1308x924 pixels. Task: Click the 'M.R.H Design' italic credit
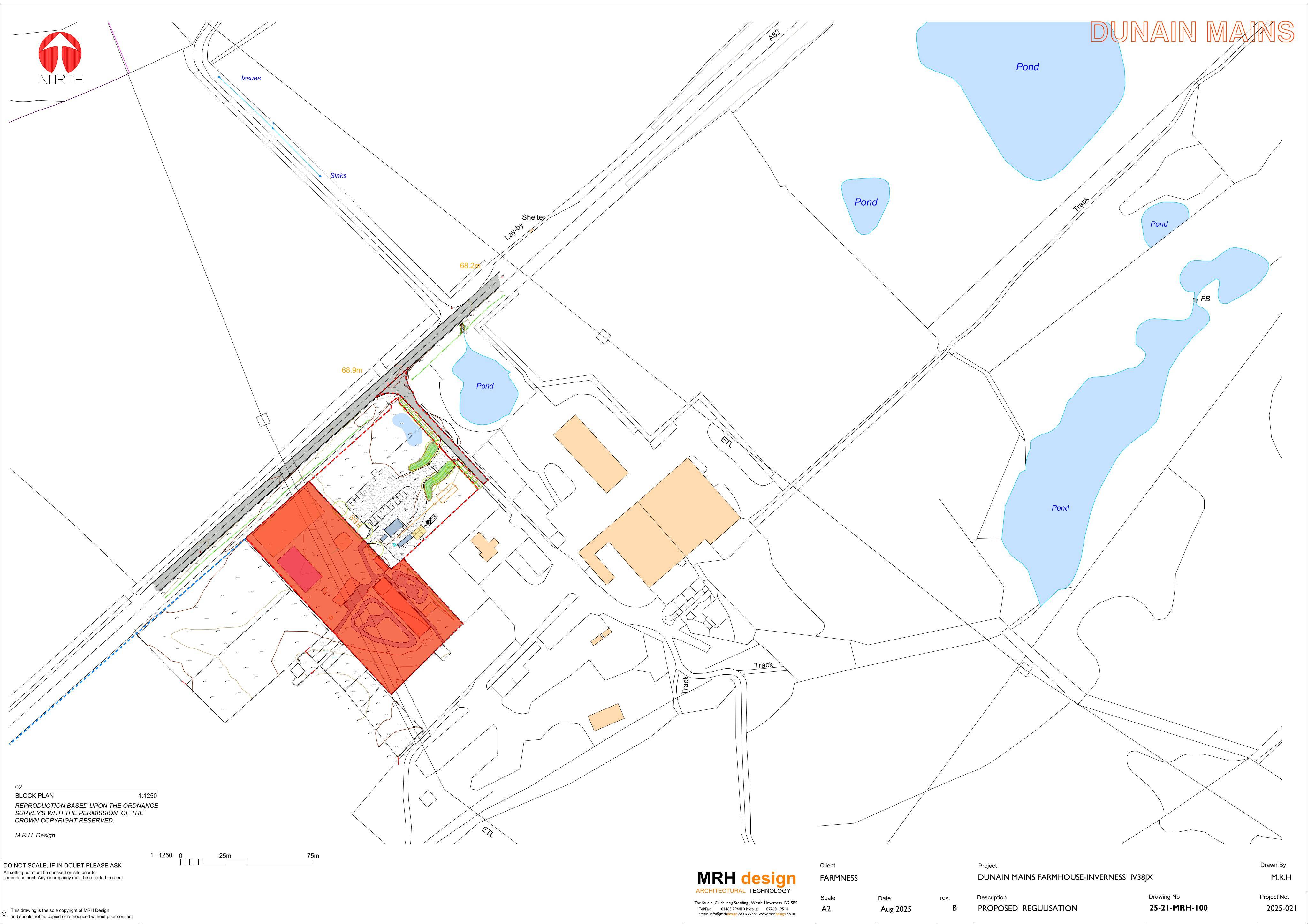[x=35, y=835]
